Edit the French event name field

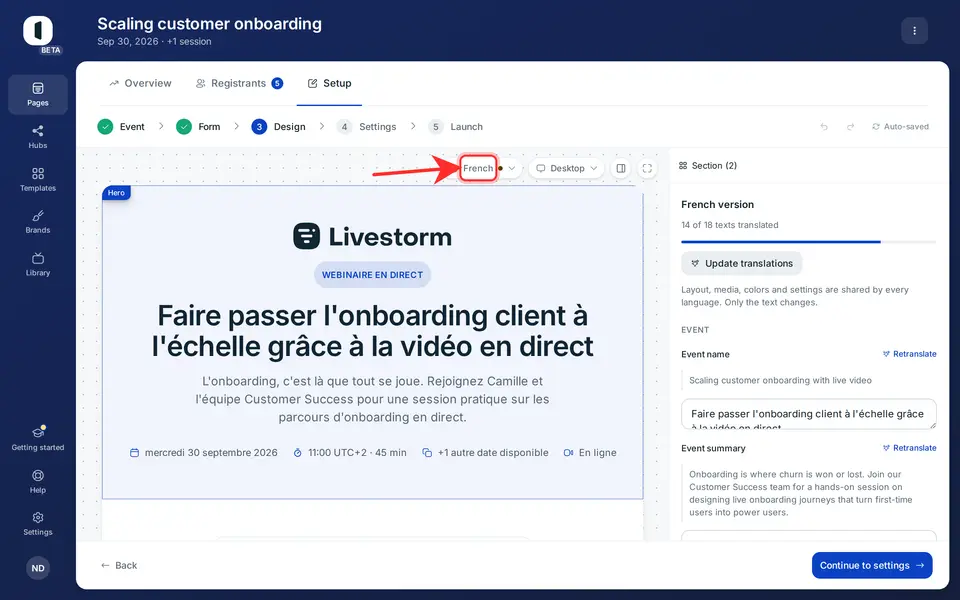[x=809, y=414]
